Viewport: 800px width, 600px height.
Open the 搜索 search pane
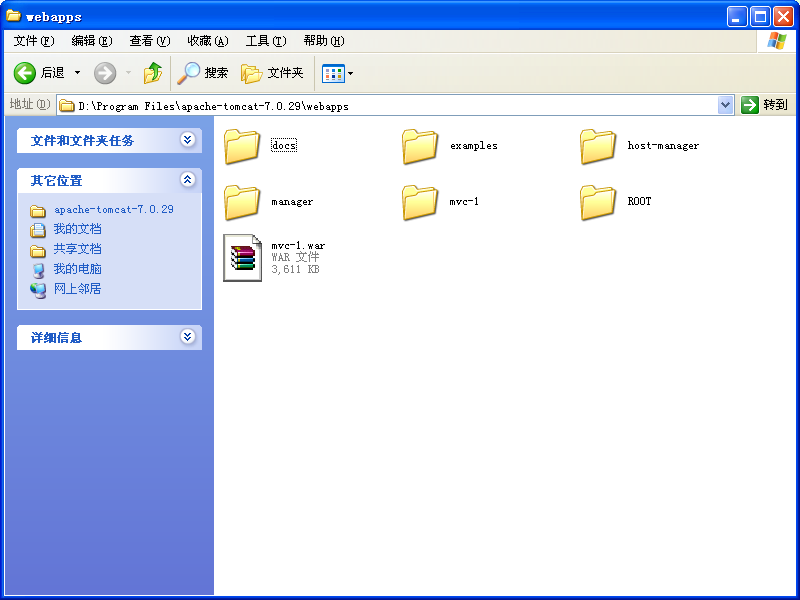pyautogui.click(x=203, y=73)
